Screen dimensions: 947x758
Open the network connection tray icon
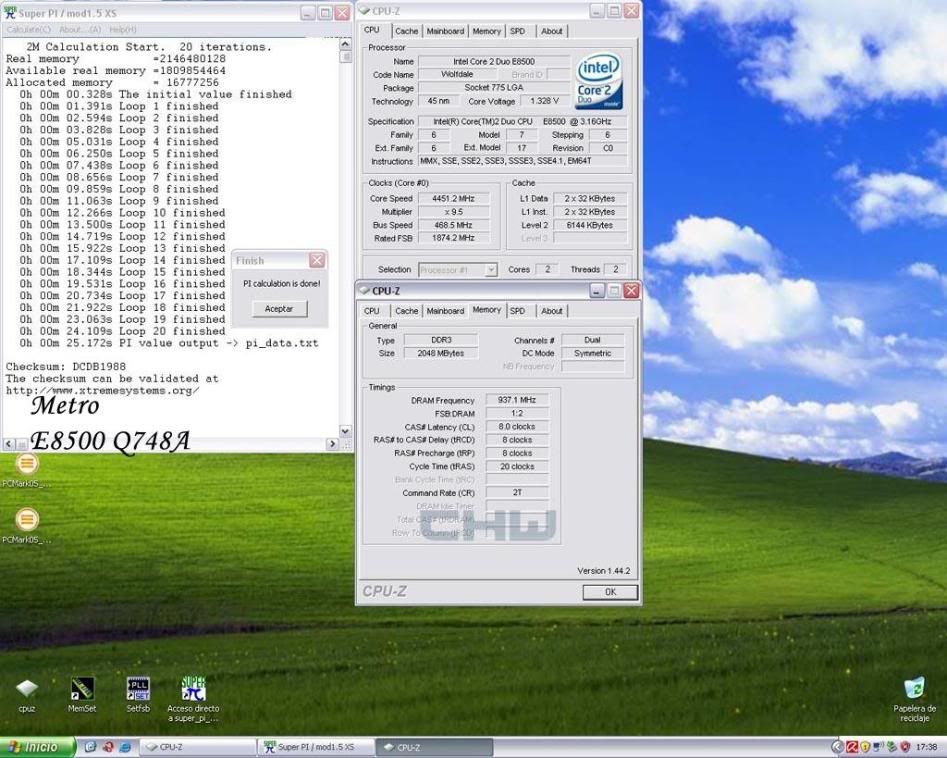coord(878,747)
